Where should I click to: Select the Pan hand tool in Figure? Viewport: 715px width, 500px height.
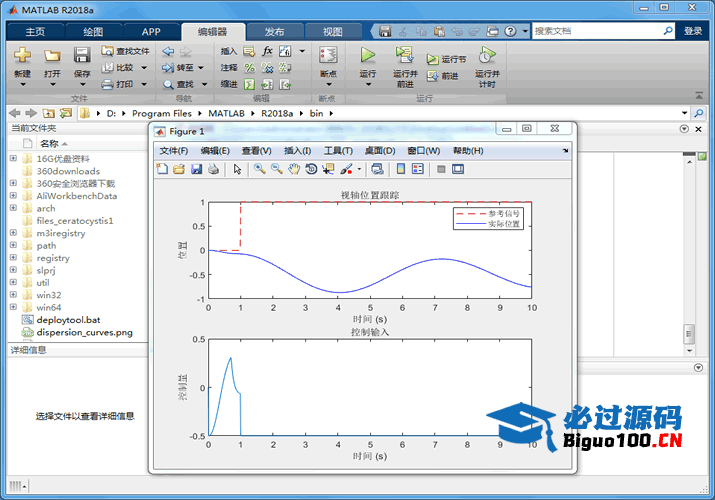pos(294,169)
